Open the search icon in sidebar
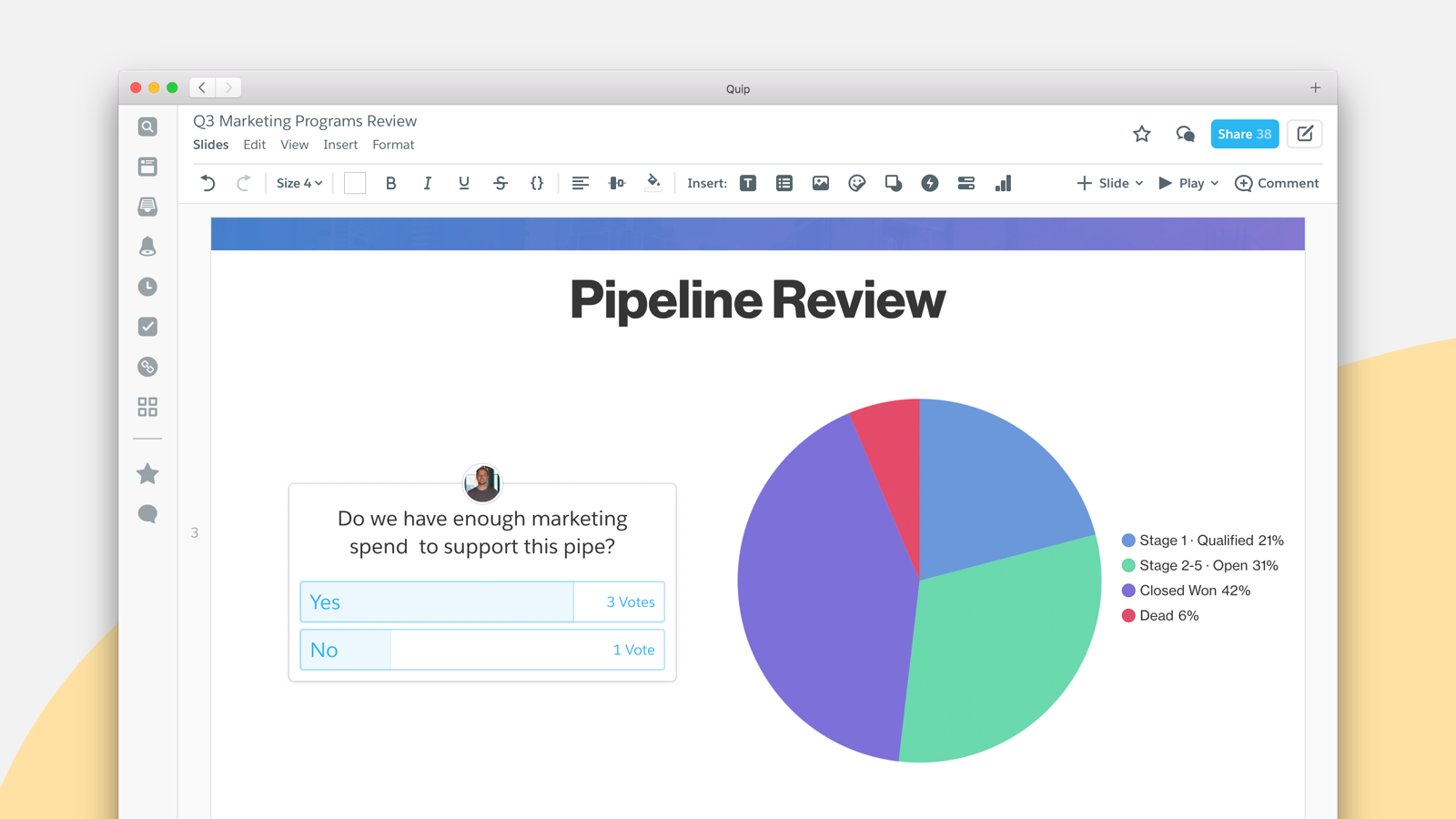1456x819 pixels. (x=147, y=127)
